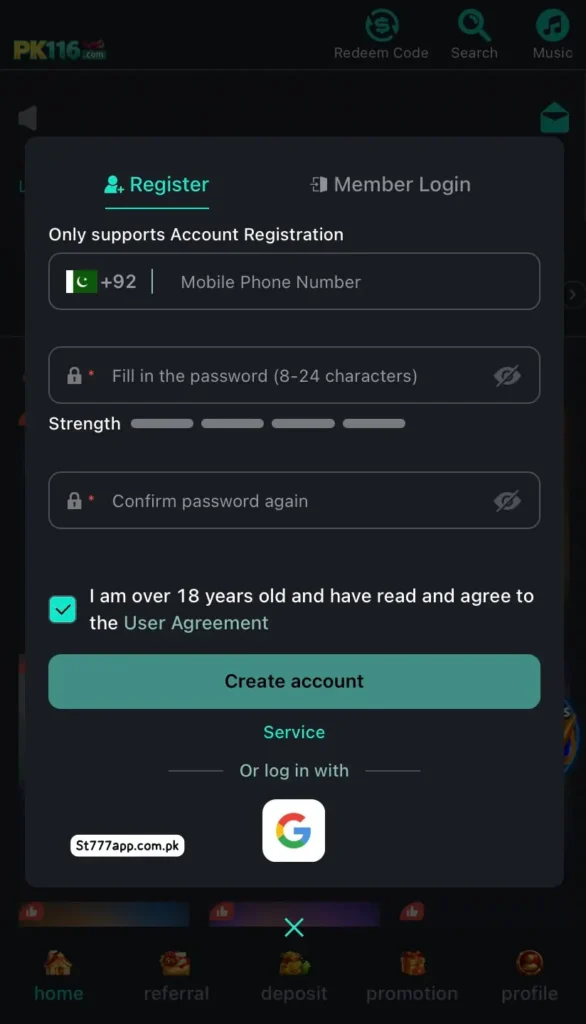Show password using the eye icon
Viewport: 586px width, 1024px height.
(507, 376)
